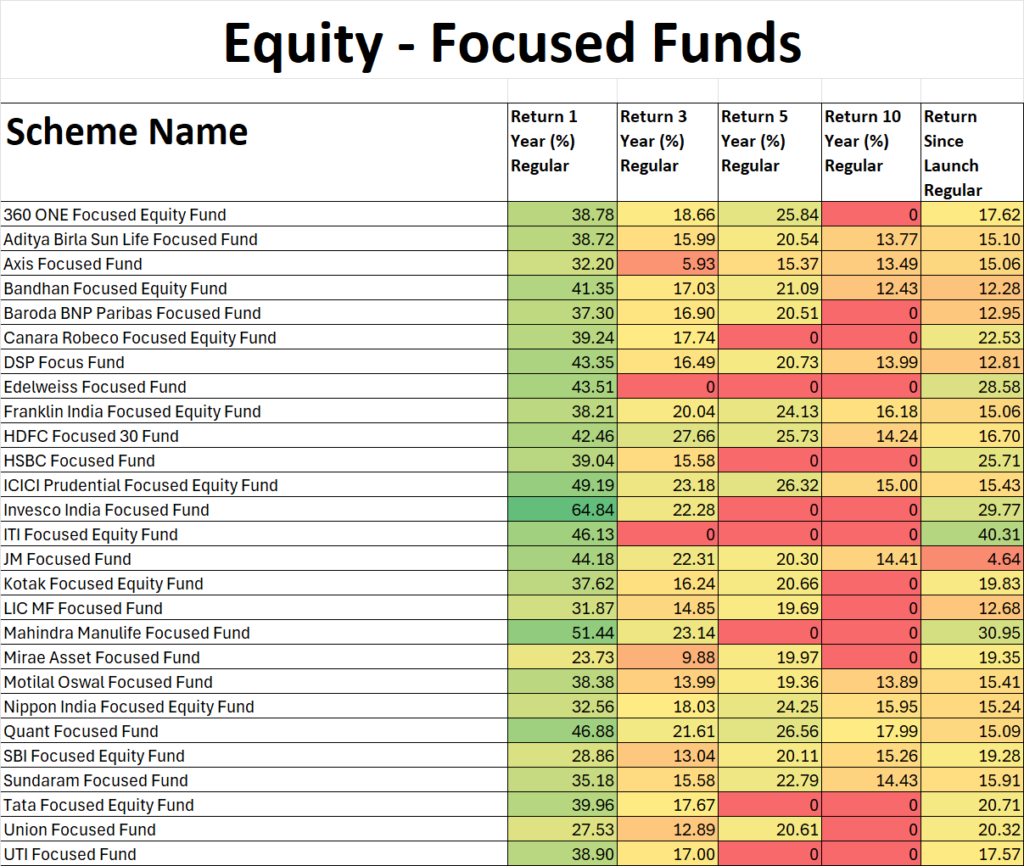Screen dimensions: 1024x866
Task: Select the Return 5 Year (%) Regular header
Action: click(770, 152)
